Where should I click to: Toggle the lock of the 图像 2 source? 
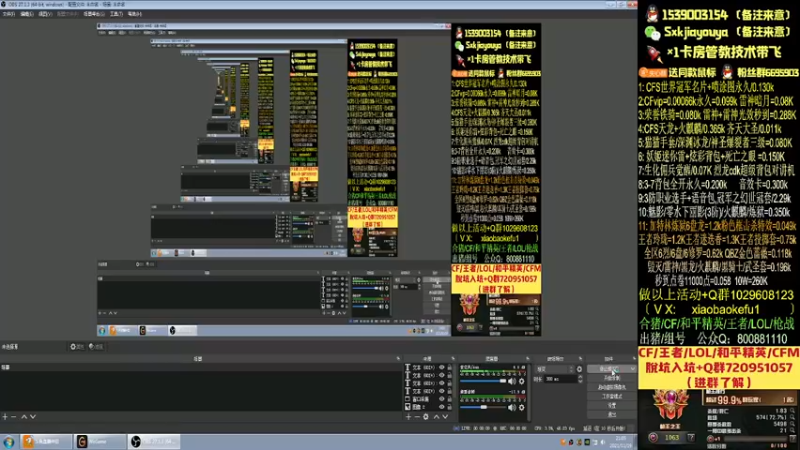[449, 407]
